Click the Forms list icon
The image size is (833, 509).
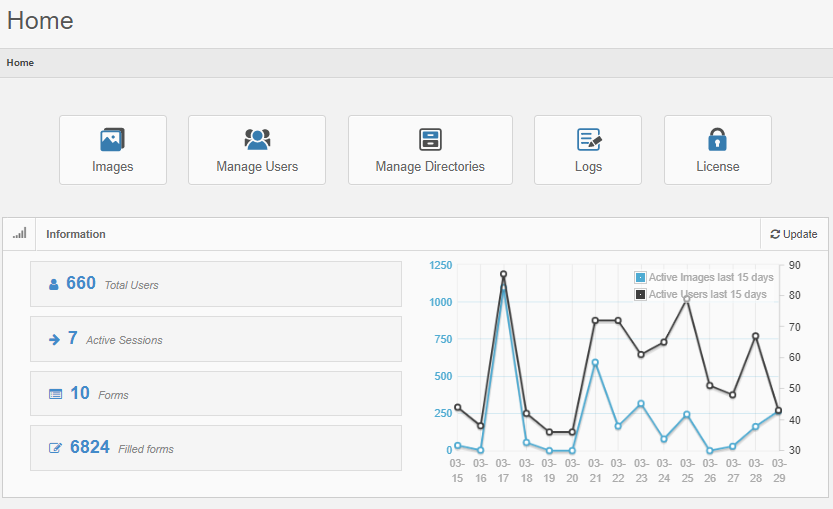[x=56, y=395]
